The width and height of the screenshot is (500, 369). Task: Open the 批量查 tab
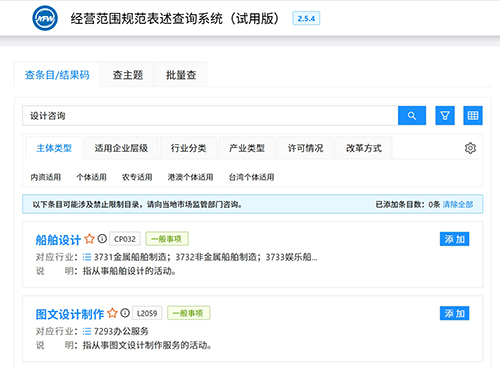click(181, 75)
